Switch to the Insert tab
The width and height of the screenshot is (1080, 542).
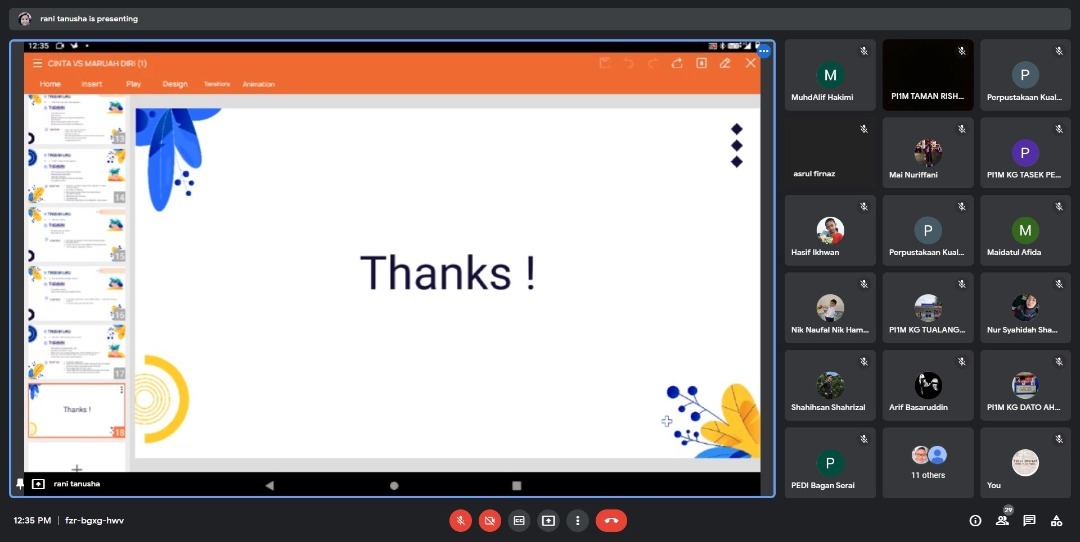click(x=92, y=84)
